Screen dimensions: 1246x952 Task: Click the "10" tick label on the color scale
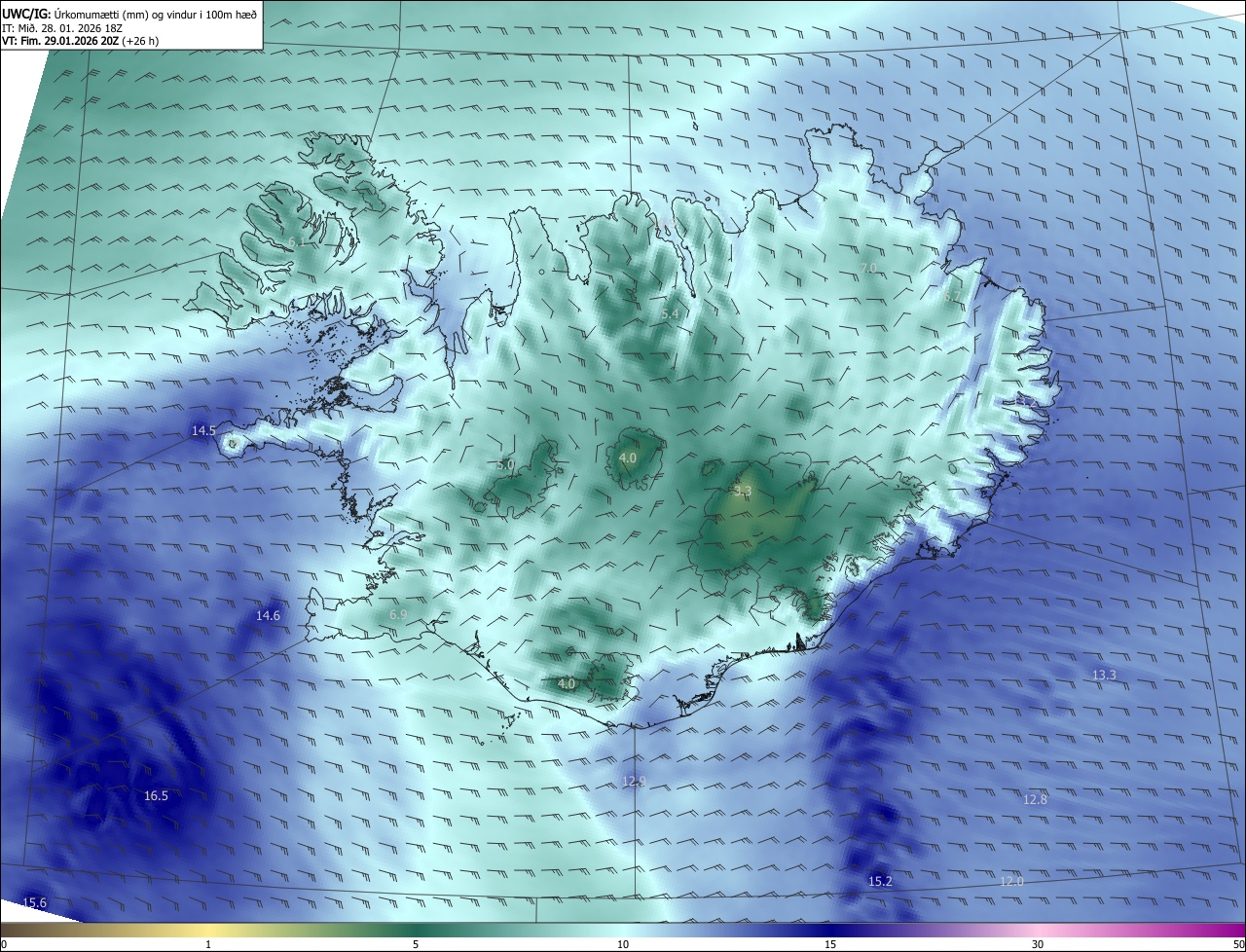click(623, 944)
